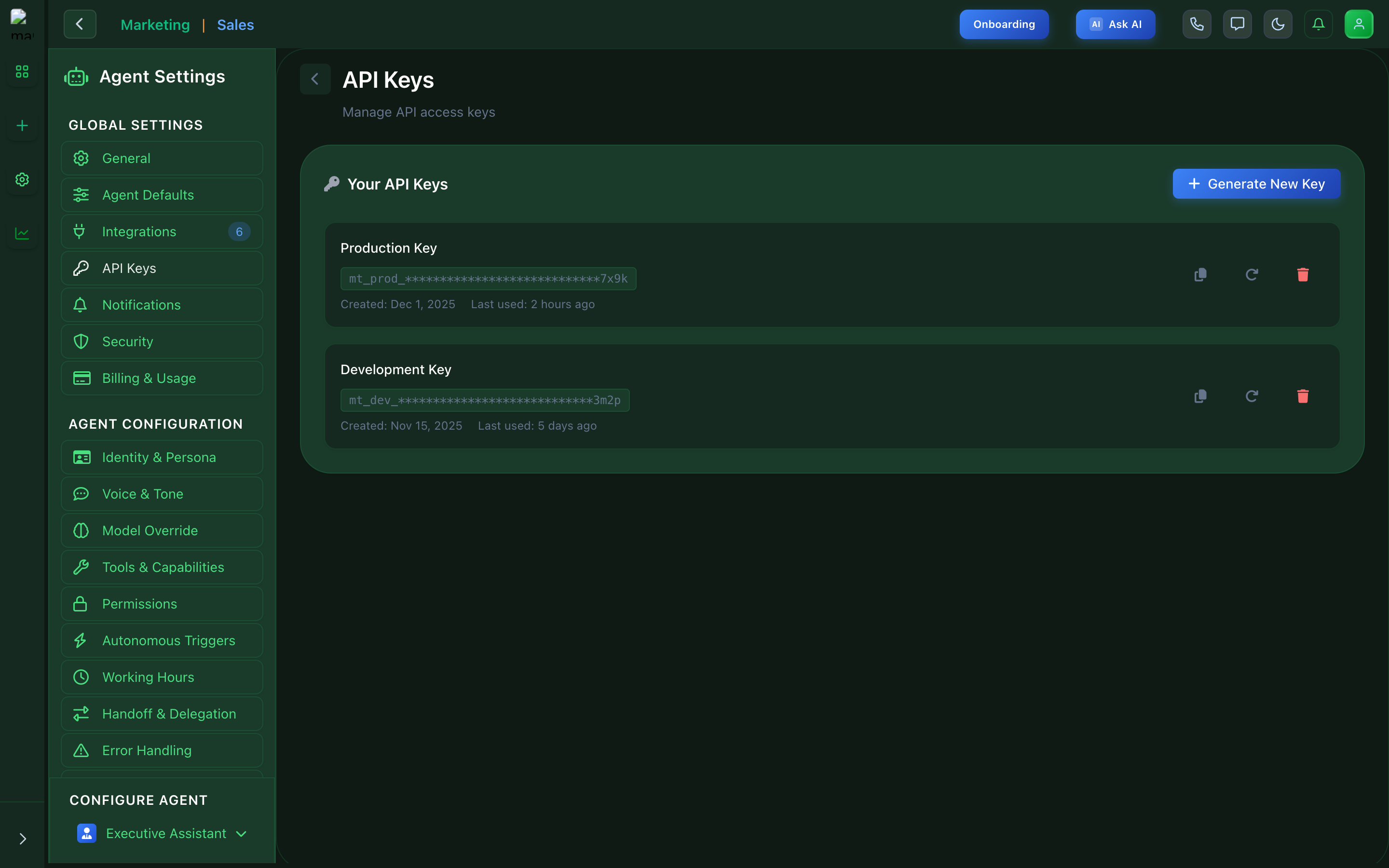Copy the Production Key
Viewport: 1389px width, 868px height.
pos(1200,274)
